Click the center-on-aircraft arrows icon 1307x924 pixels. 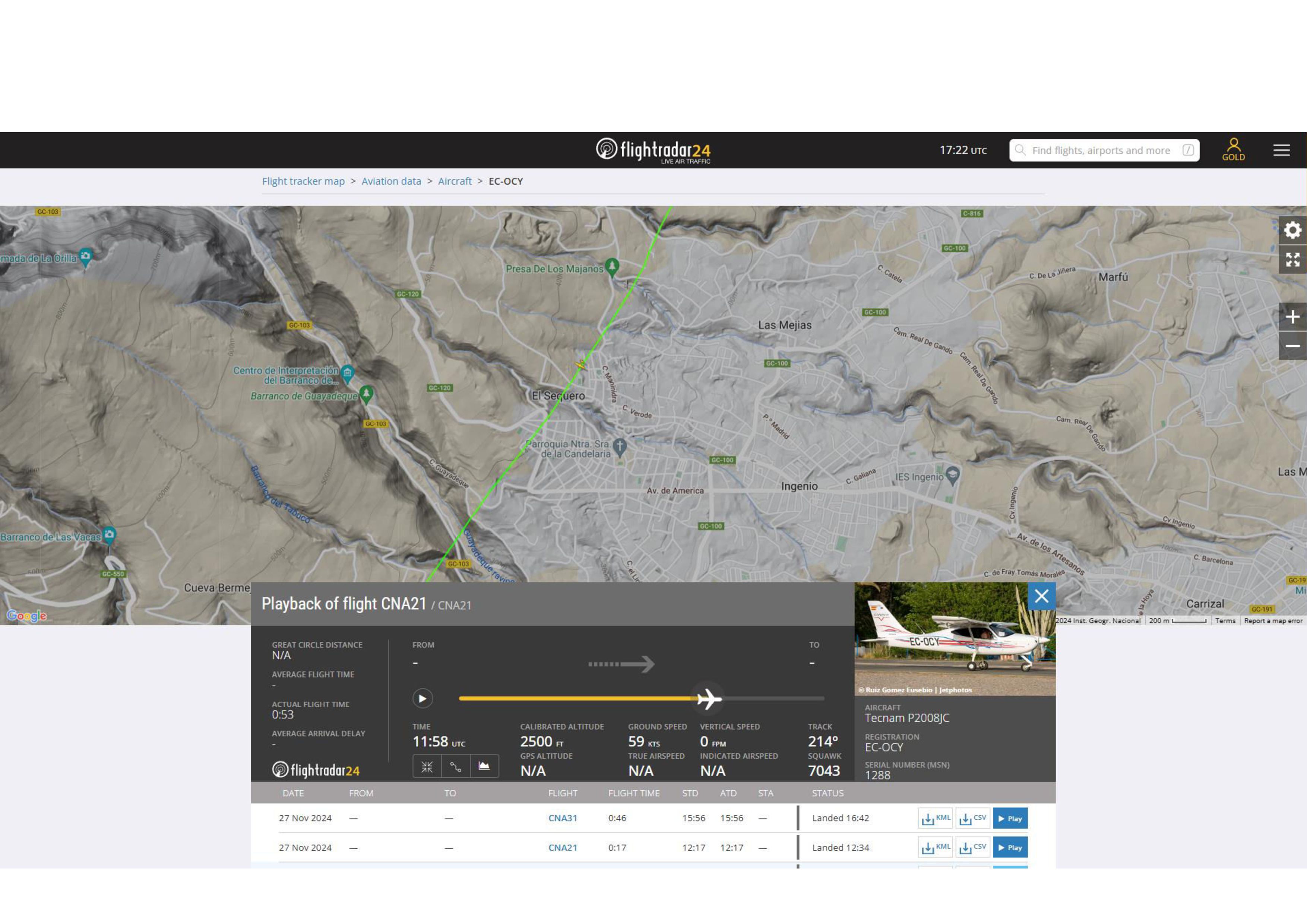click(427, 766)
